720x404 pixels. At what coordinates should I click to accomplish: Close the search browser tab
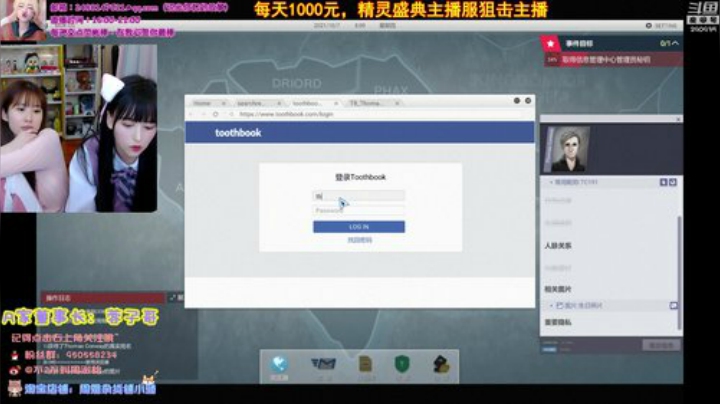pos(279,103)
